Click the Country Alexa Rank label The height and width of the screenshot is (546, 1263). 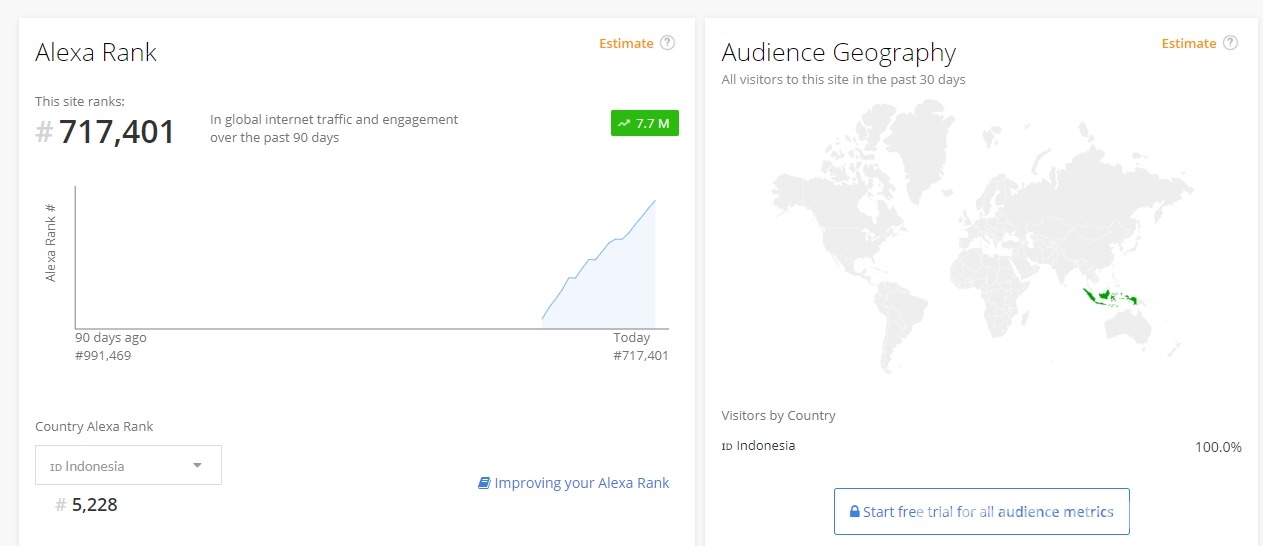tap(94, 426)
